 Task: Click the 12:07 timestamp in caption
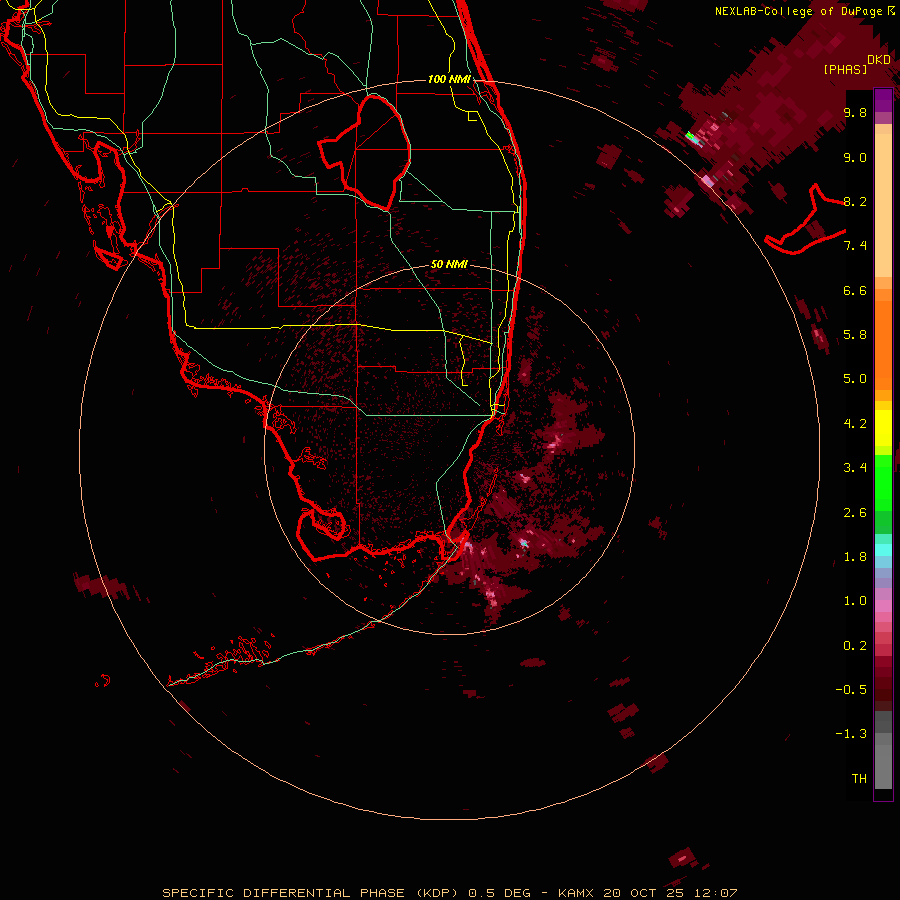715,893
